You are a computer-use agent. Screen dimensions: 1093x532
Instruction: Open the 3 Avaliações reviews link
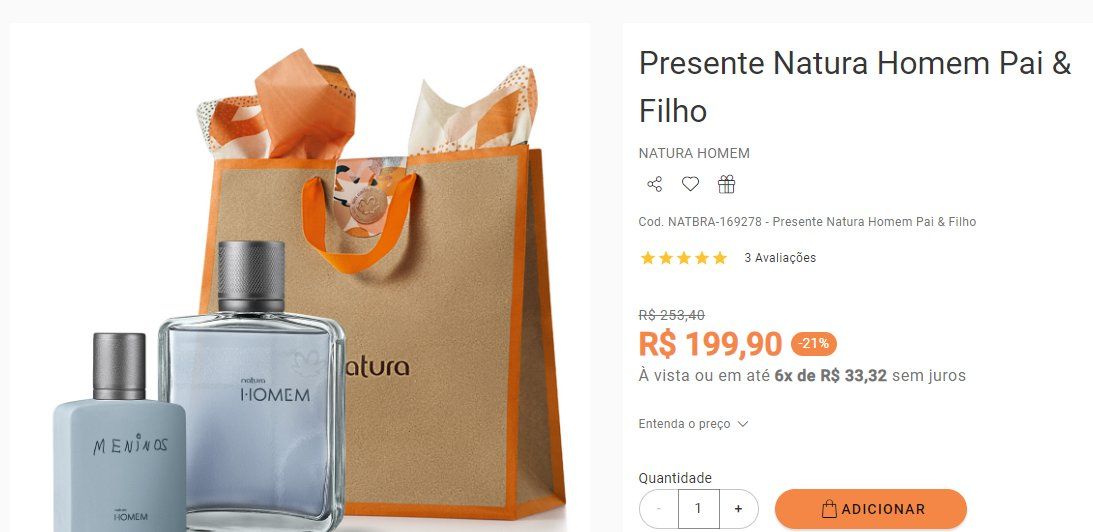[780, 258]
